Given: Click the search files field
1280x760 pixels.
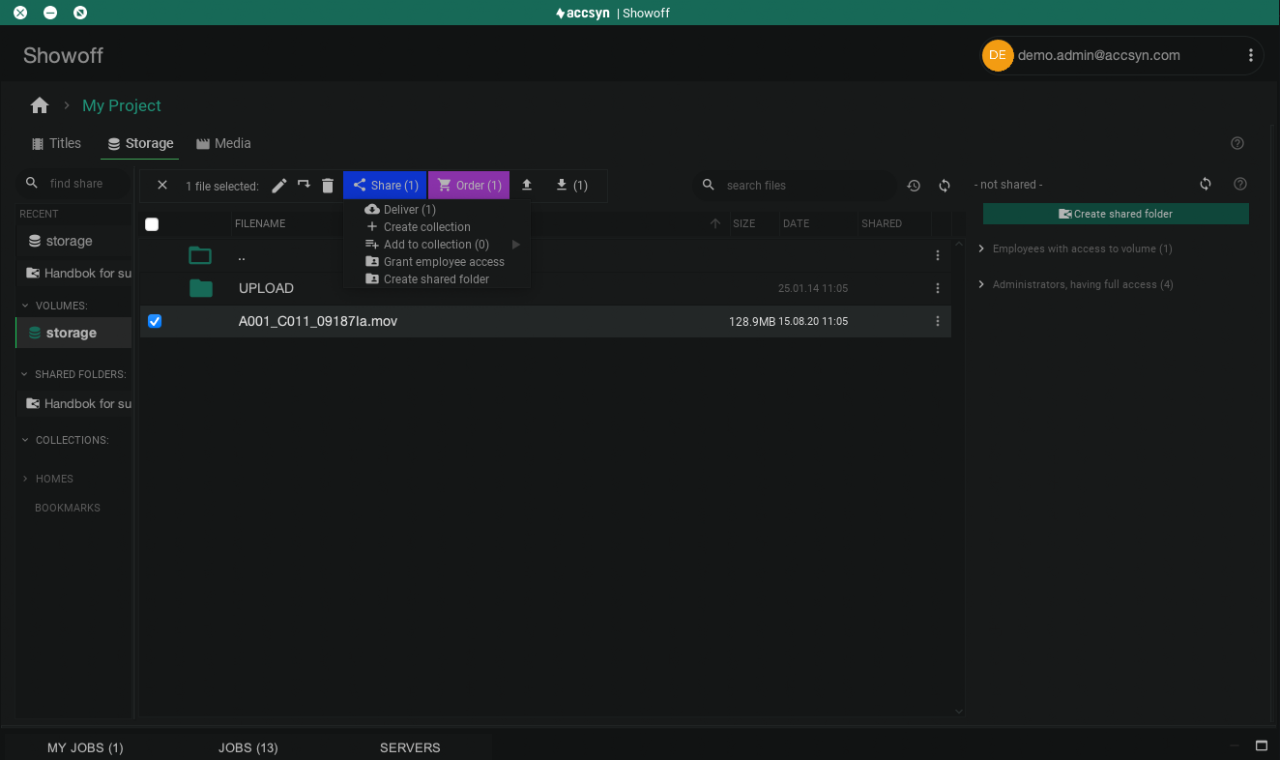Looking at the screenshot, I should tap(796, 185).
